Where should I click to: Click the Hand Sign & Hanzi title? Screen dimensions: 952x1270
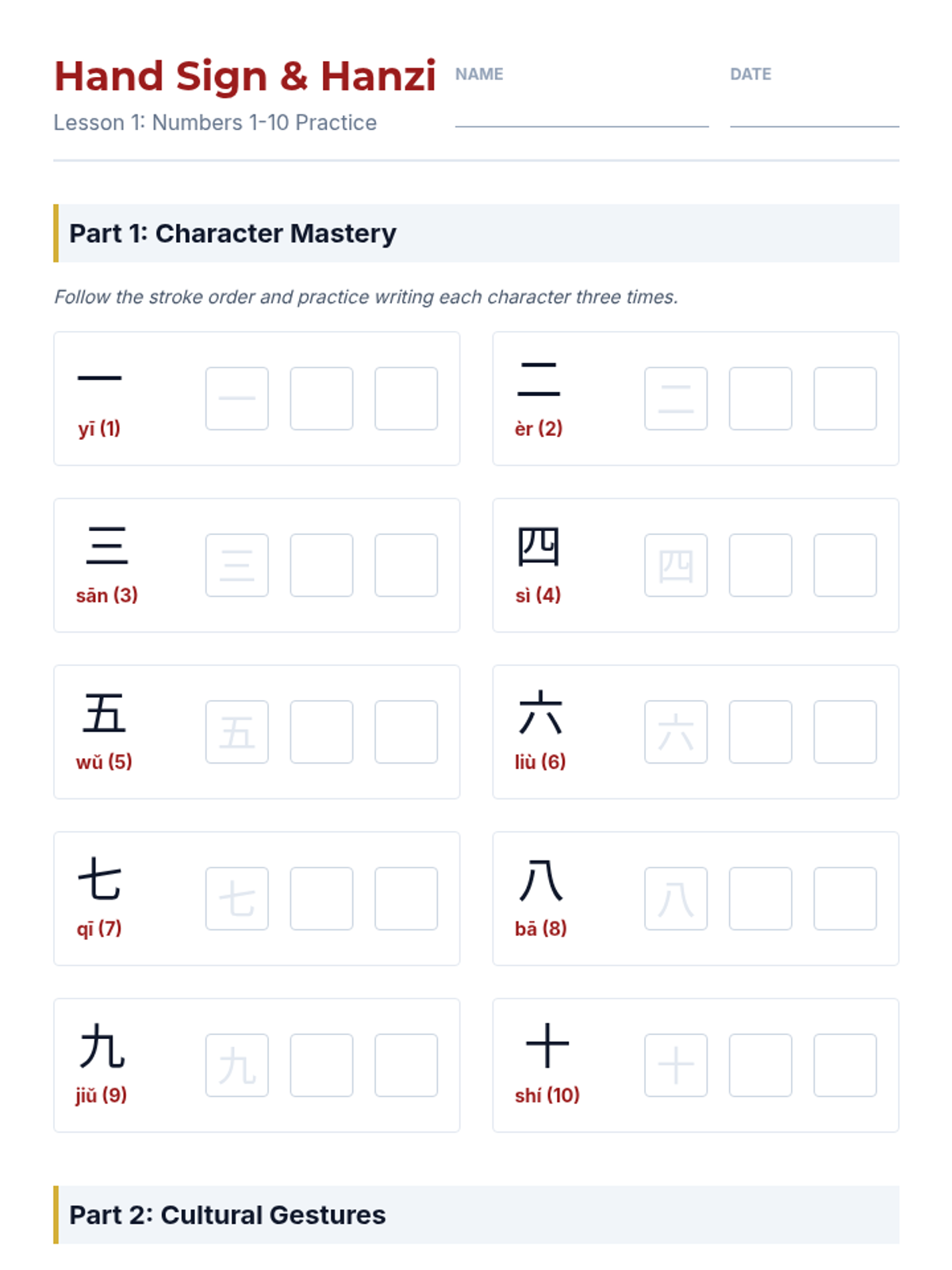(244, 77)
